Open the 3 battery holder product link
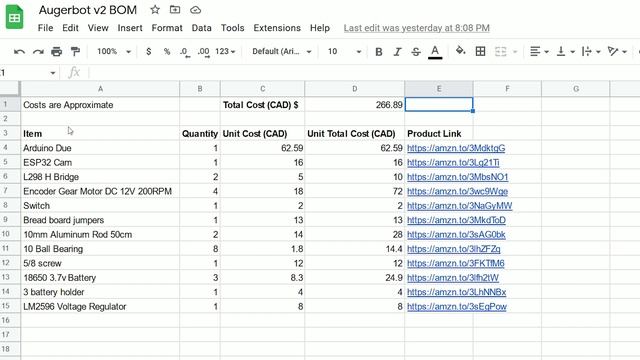Viewport: 640px width, 360px height. tap(456, 292)
